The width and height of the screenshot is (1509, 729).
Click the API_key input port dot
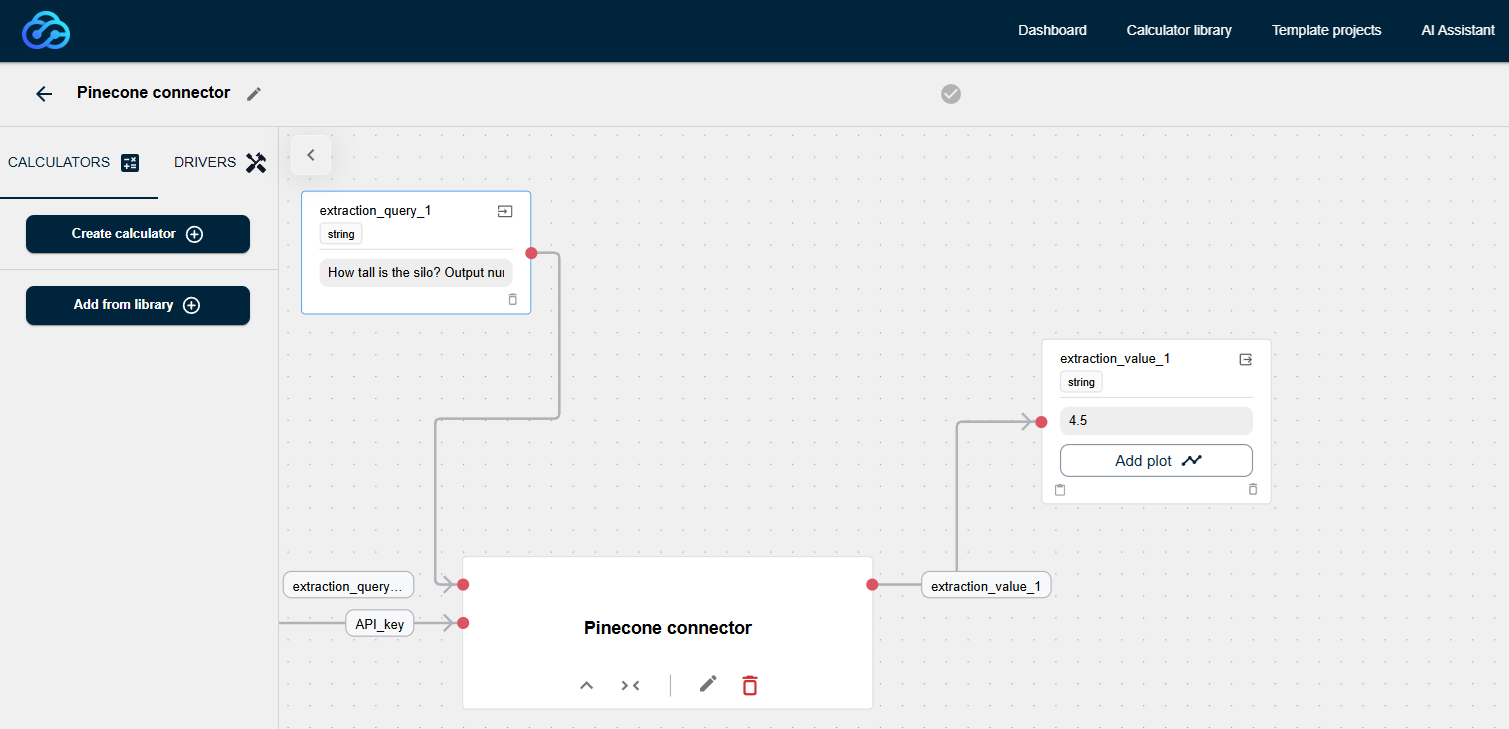pos(463,623)
